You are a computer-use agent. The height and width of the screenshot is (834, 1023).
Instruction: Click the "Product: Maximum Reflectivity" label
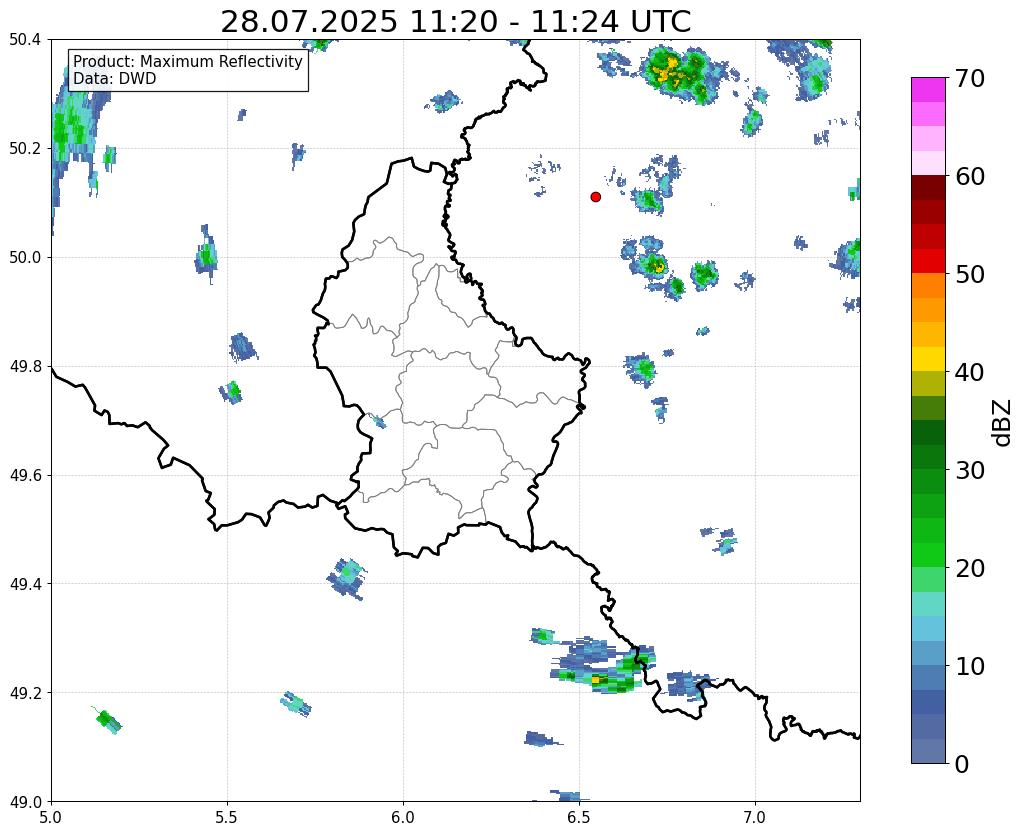[x=188, y=61]
